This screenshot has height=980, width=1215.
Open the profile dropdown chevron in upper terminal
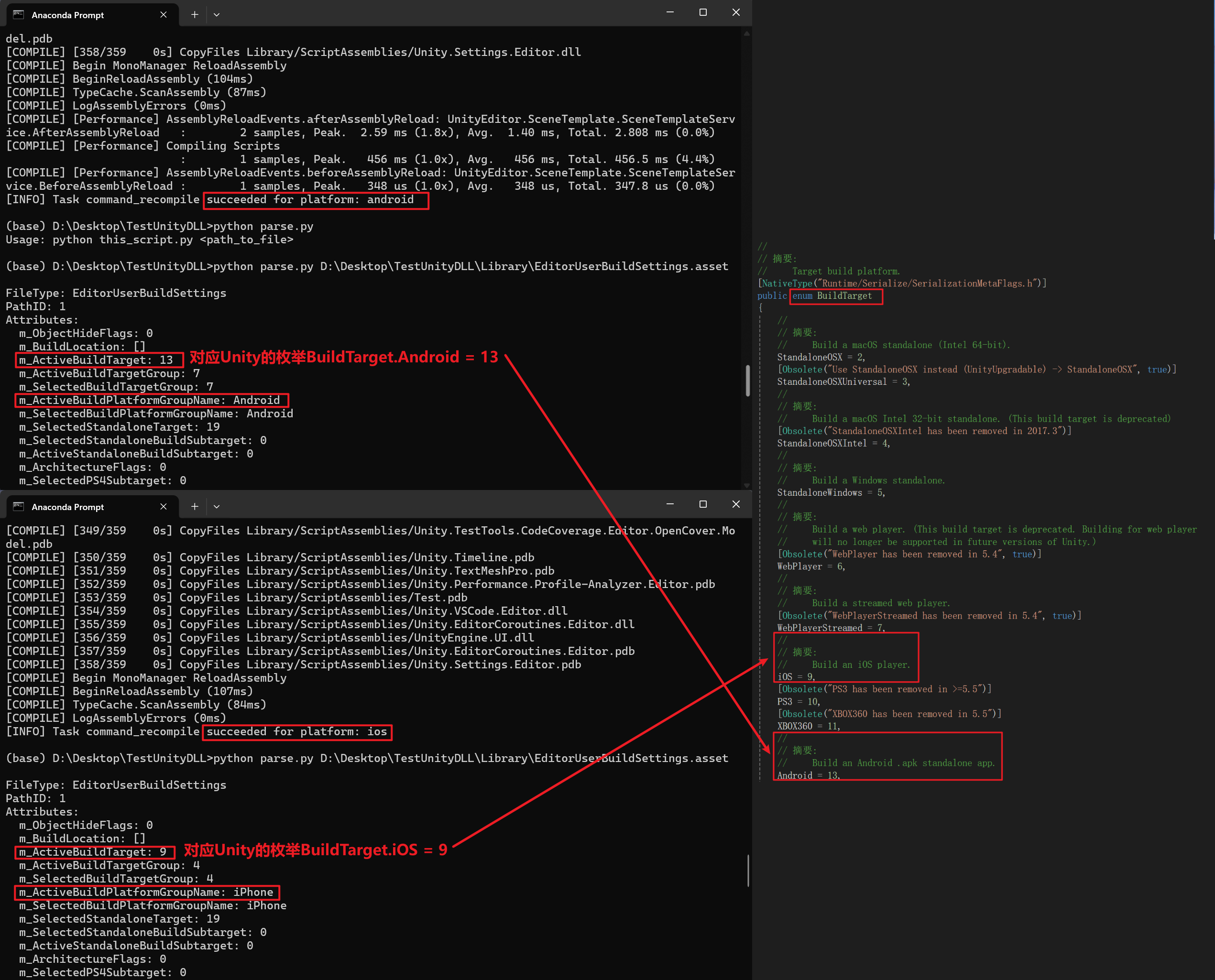coord(216,15)
